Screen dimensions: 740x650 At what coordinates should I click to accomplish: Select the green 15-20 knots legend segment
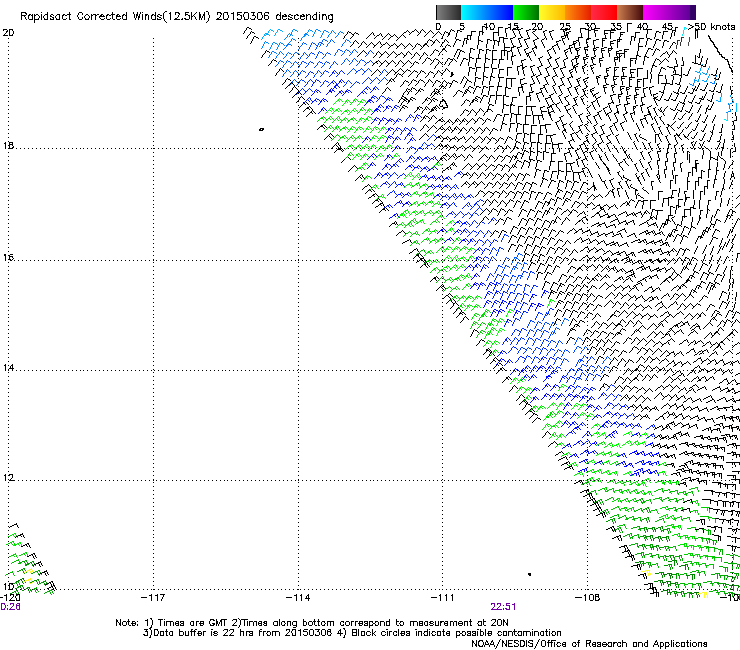pos(526,12)
